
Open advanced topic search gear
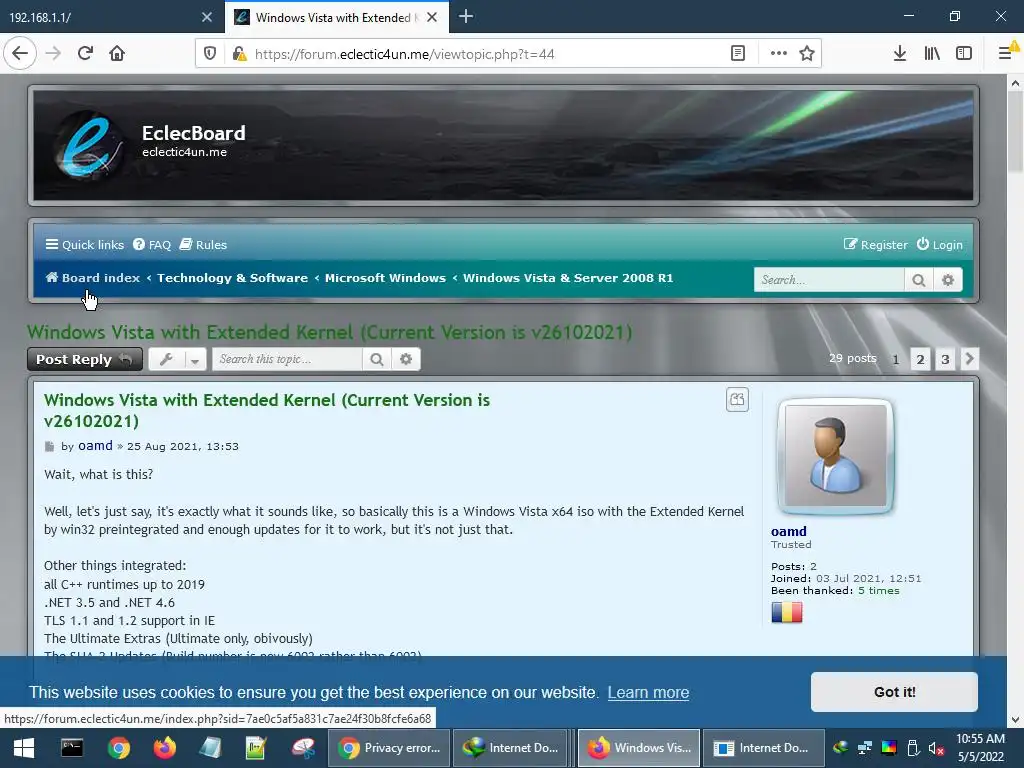click(406, 359)
